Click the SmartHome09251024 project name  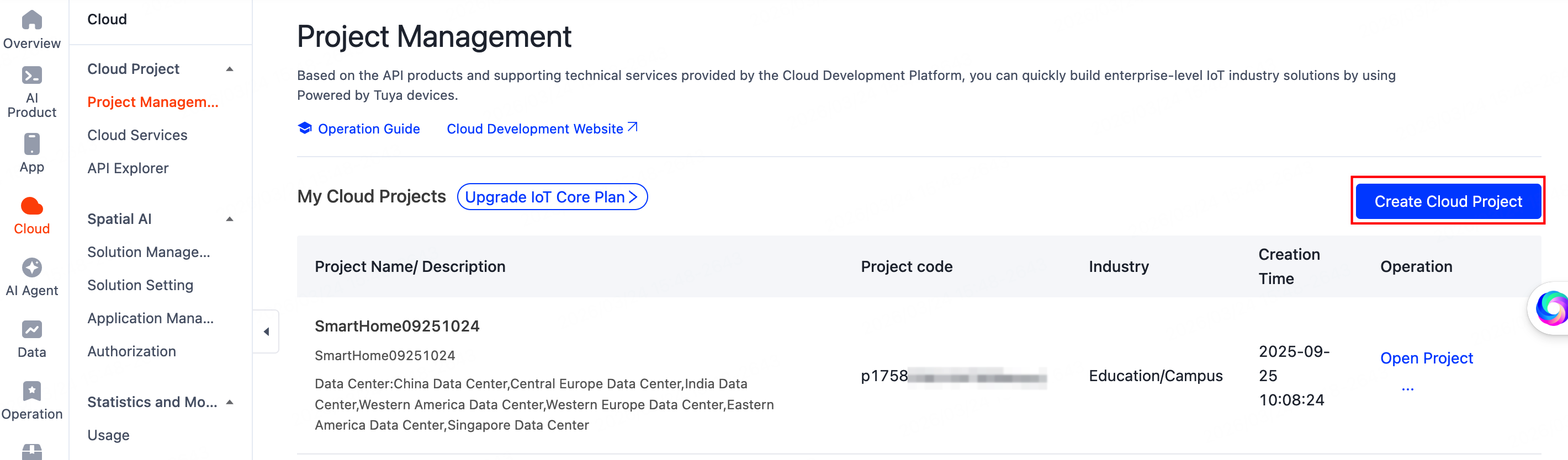click(397, 326)
